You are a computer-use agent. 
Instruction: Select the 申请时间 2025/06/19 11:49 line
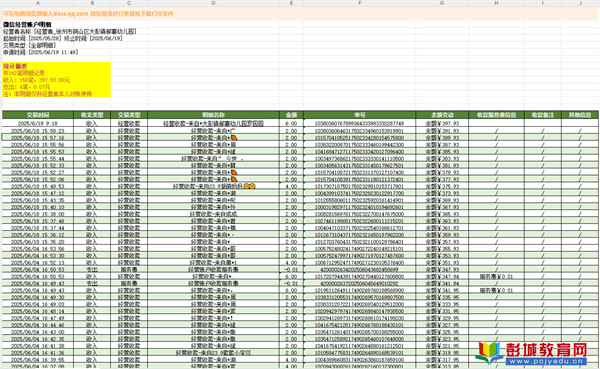pyautogui.click(x=41, y=52)
